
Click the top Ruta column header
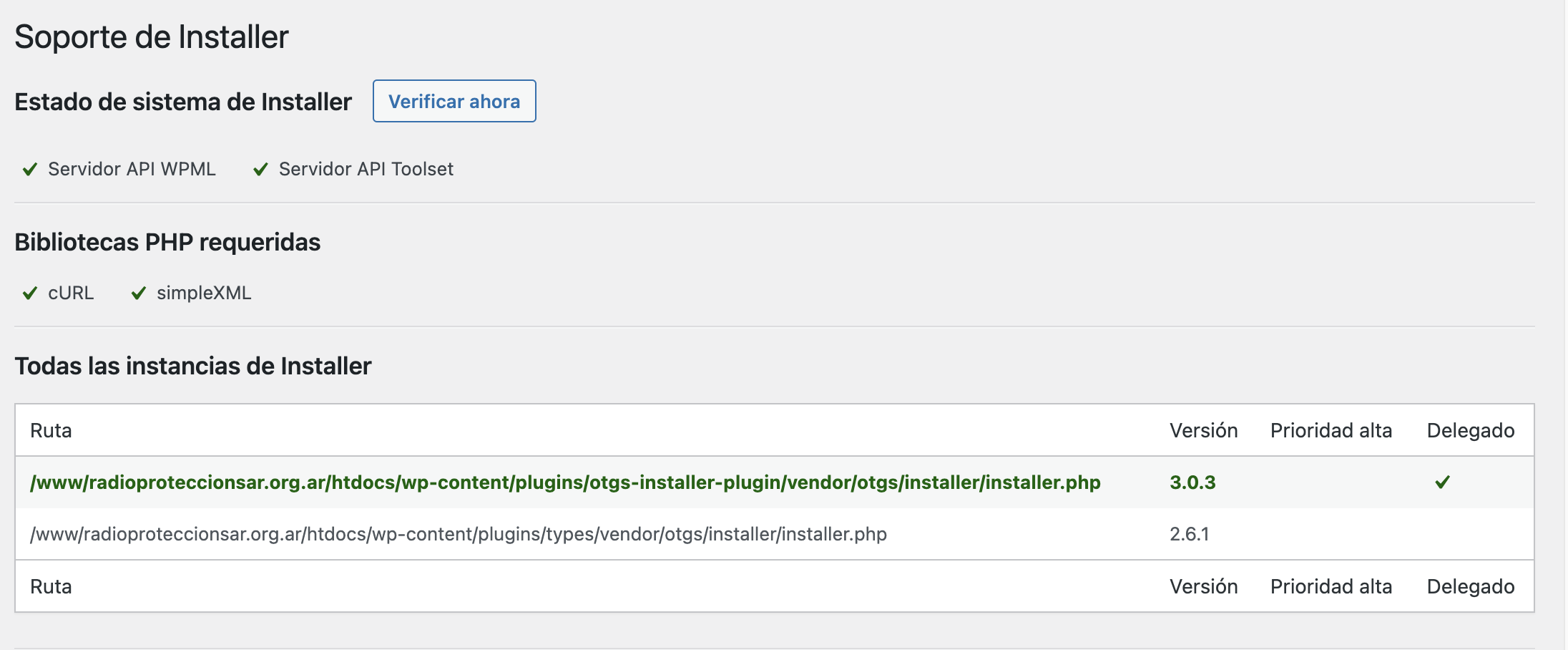tap(51, 431)
